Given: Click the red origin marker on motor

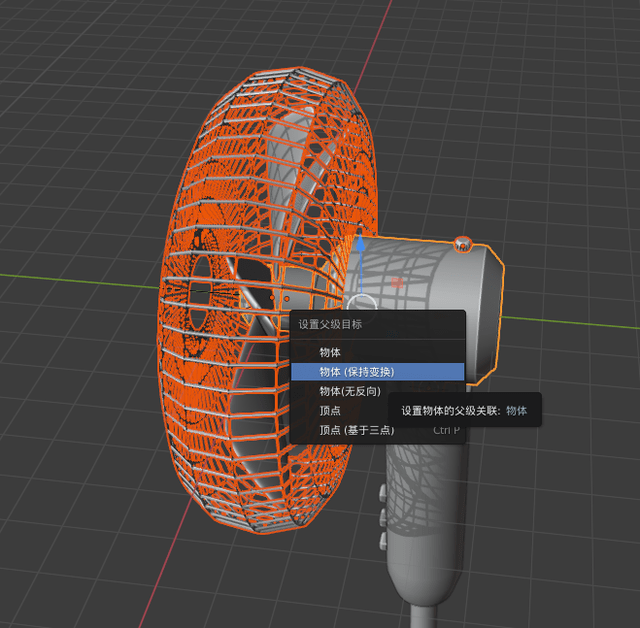Looking at the screenshot, I should click(x=398, y=283).
